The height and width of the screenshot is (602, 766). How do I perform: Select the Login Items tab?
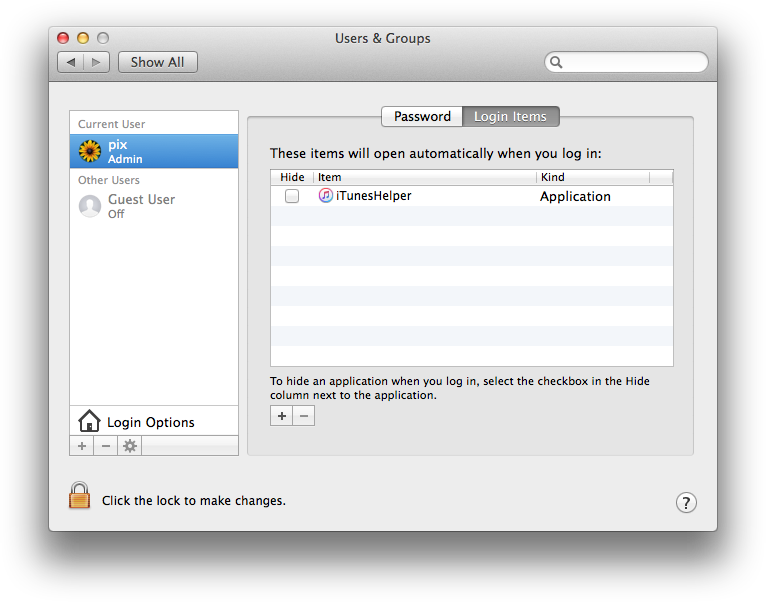coord(510,117)
